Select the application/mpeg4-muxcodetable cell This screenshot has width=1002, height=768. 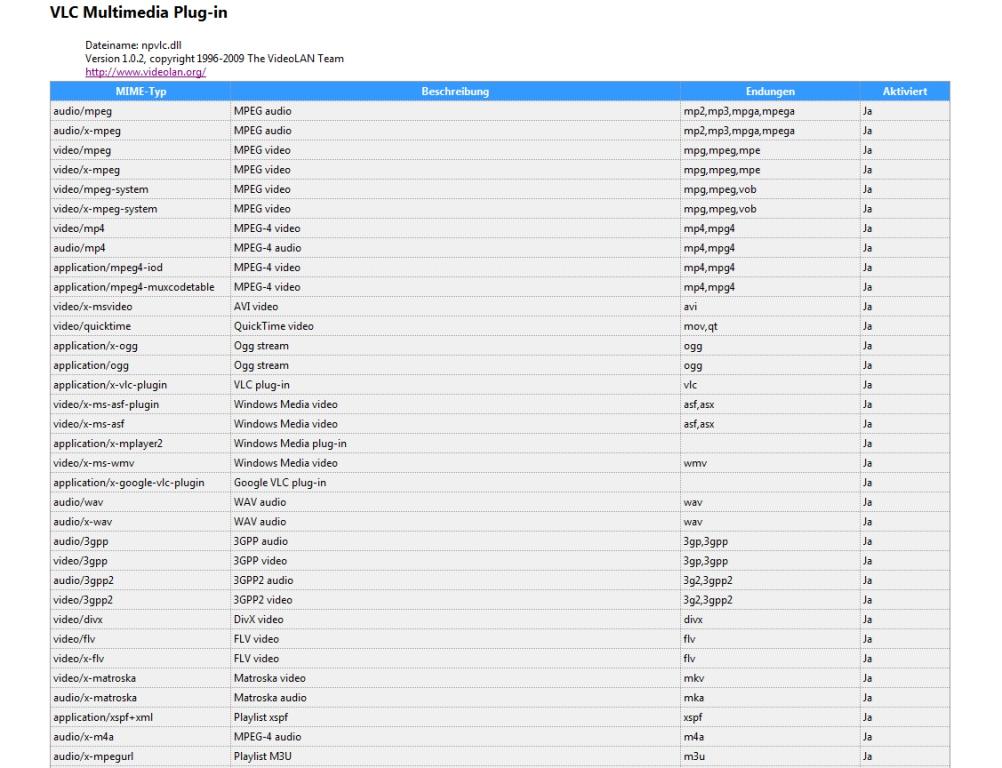tap(141, 287)
